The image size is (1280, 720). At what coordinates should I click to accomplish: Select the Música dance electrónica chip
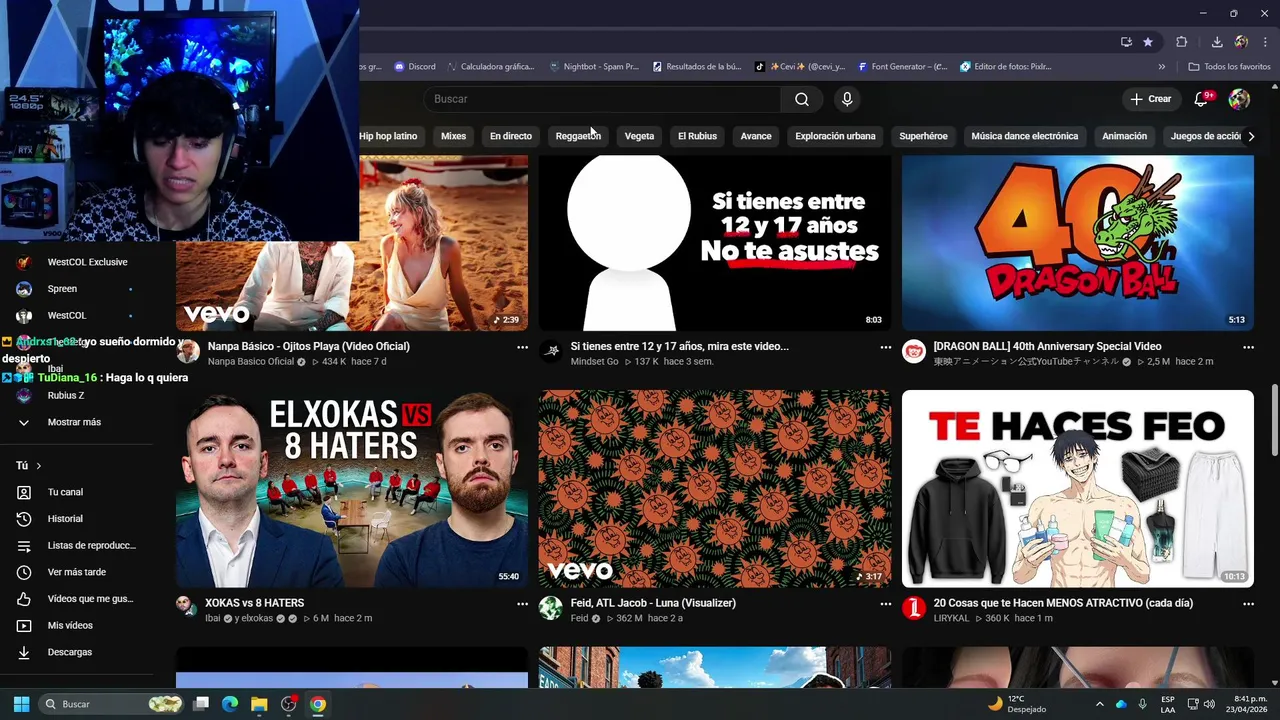1025,136
